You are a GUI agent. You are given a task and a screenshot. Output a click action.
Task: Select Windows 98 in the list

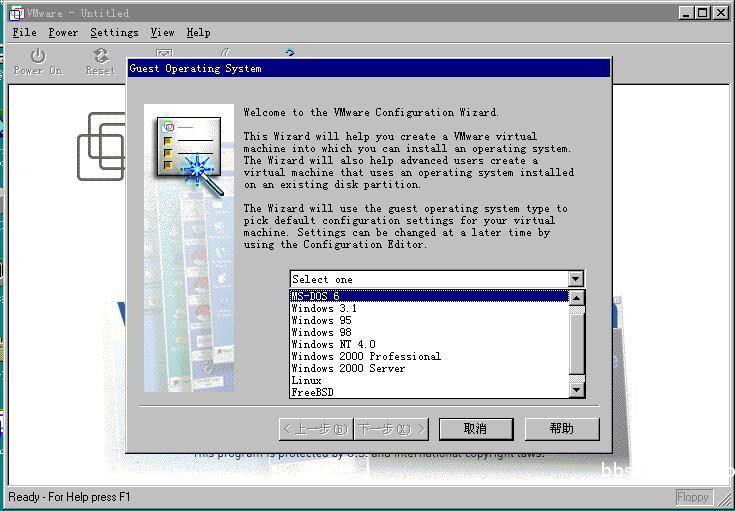coord(429,332)
